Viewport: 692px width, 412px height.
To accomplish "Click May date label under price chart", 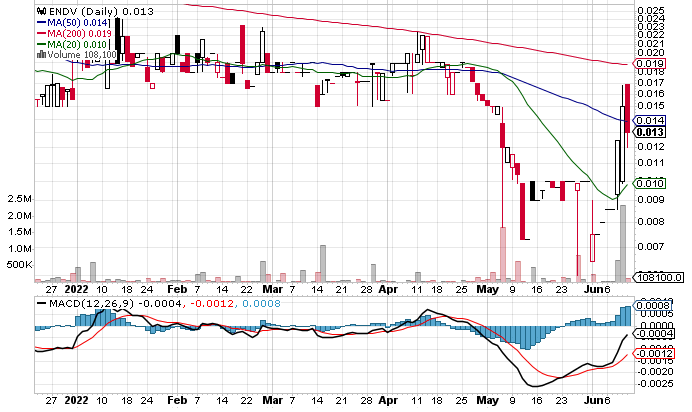I will [488, 289].
